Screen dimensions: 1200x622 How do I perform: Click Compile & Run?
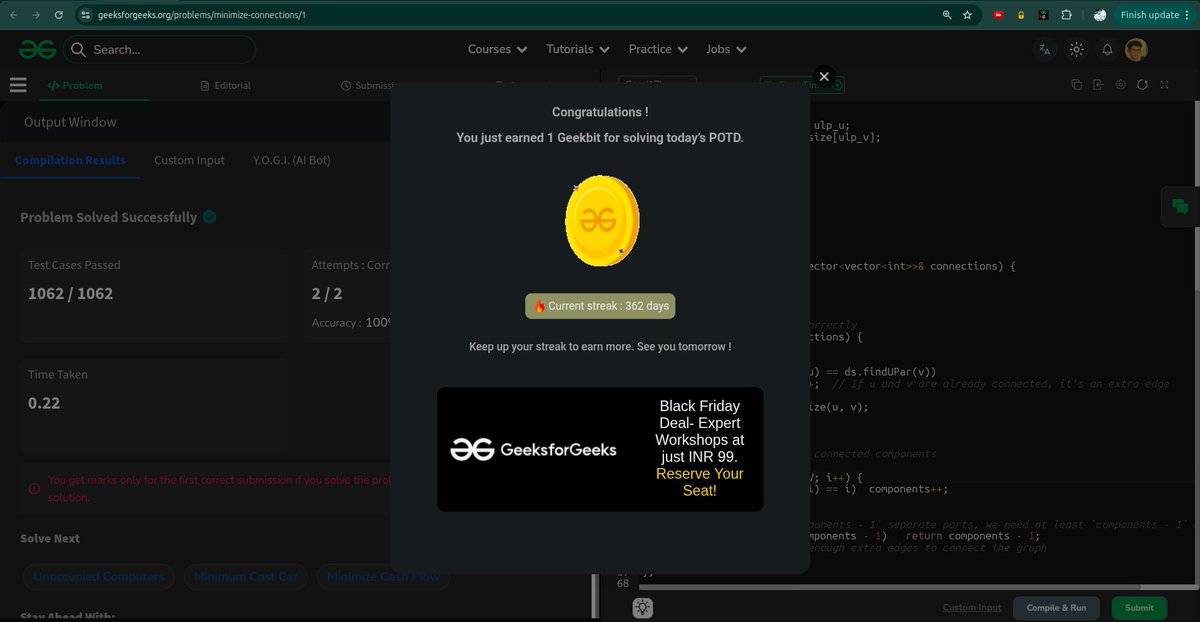(1056, 607)
